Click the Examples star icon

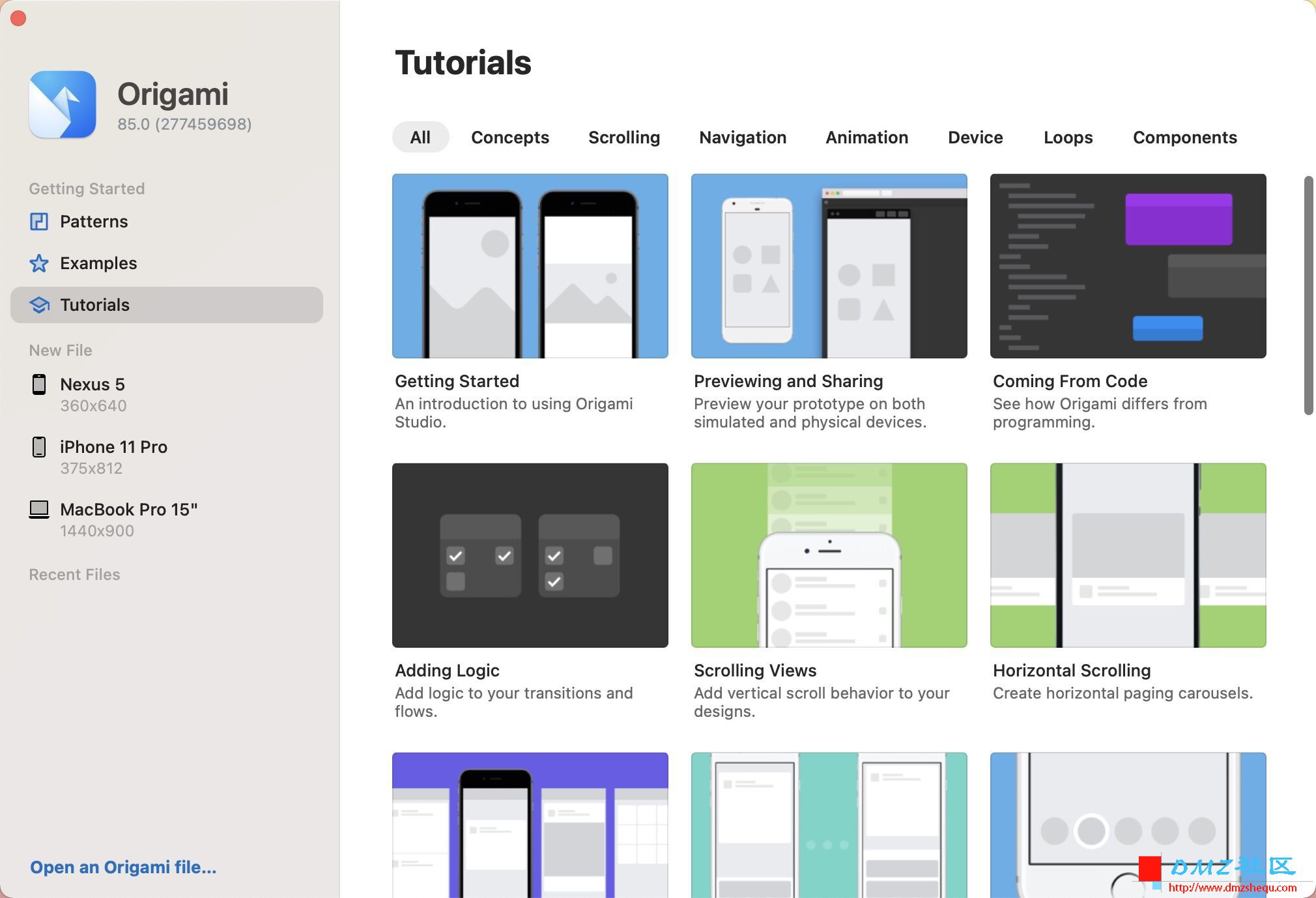(x=39, y=263)
